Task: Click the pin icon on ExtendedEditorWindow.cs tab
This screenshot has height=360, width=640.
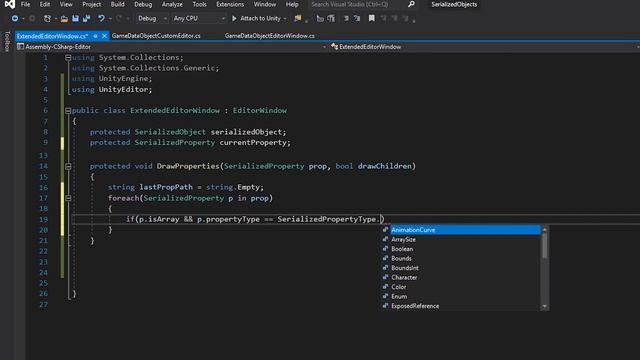Action: coord(95,36)
